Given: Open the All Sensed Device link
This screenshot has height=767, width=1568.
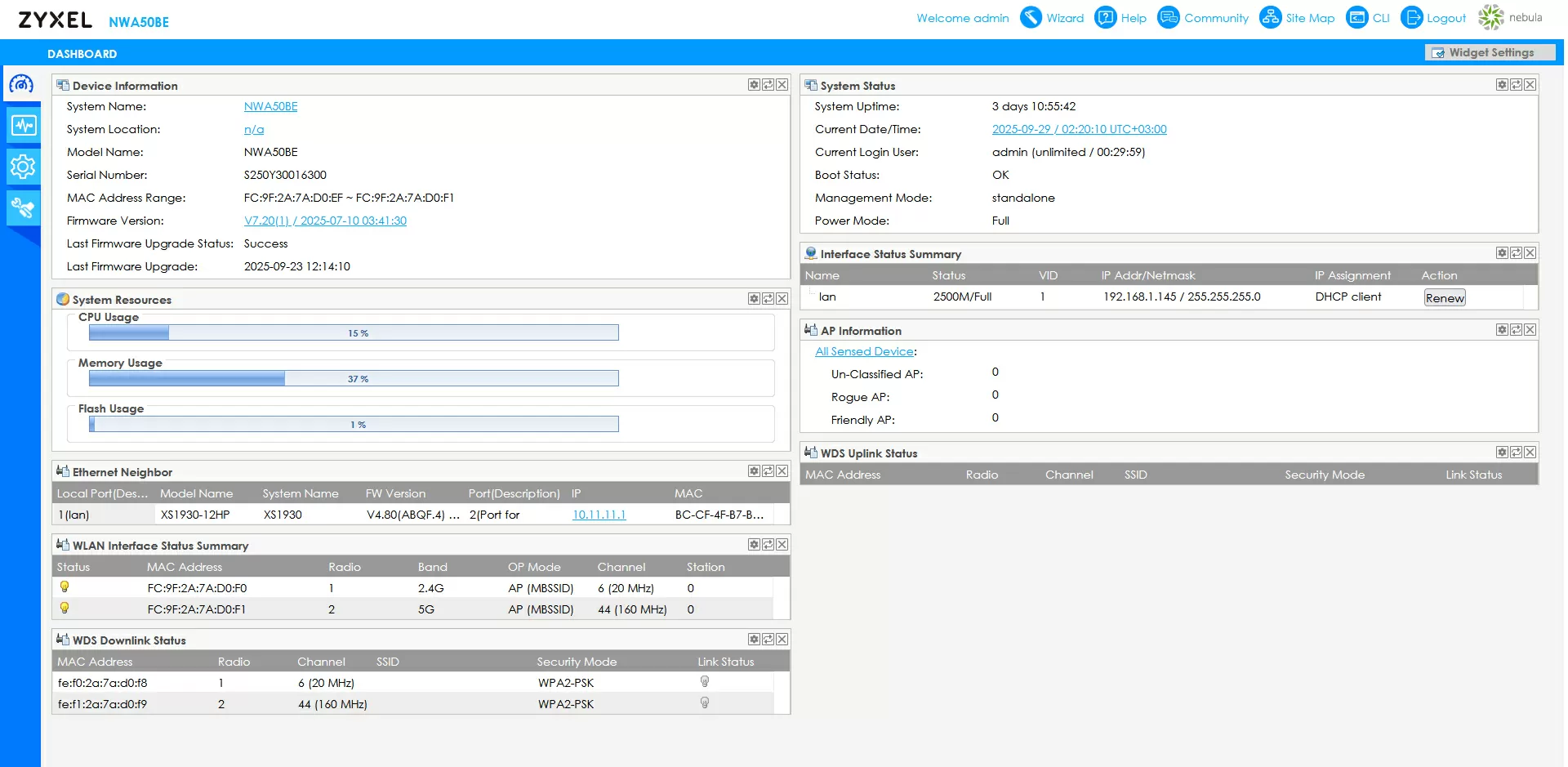Looking at the screenshot, I should tap(864, 351).
